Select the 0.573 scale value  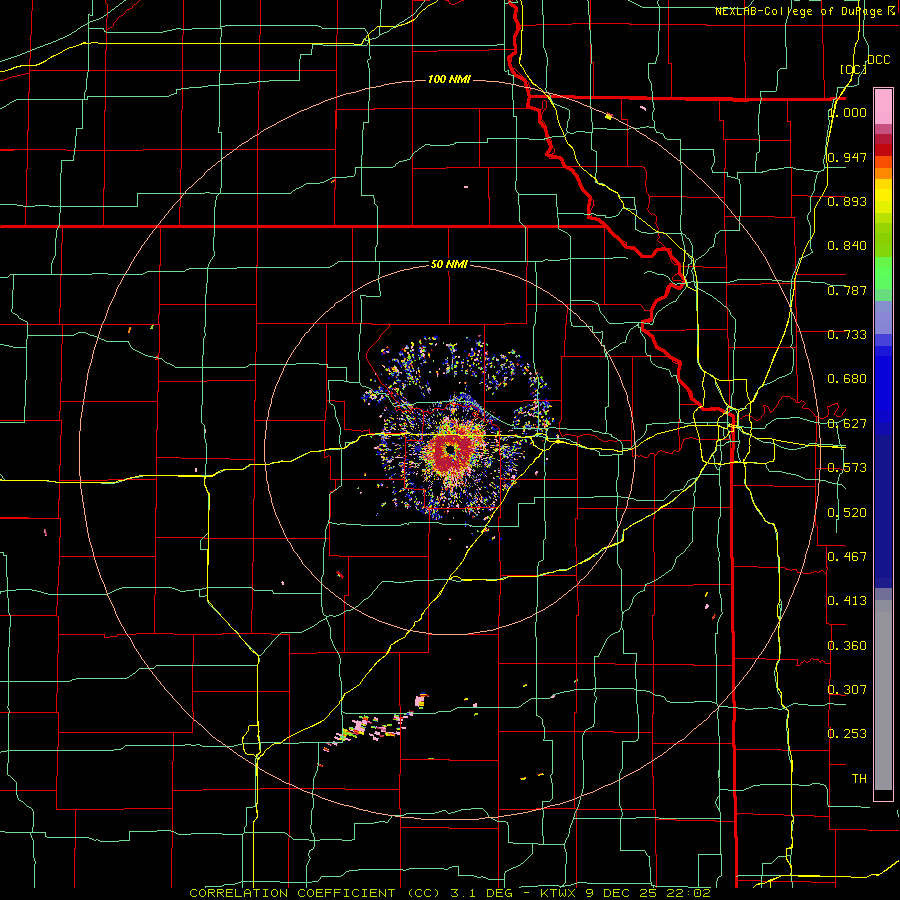847,468
